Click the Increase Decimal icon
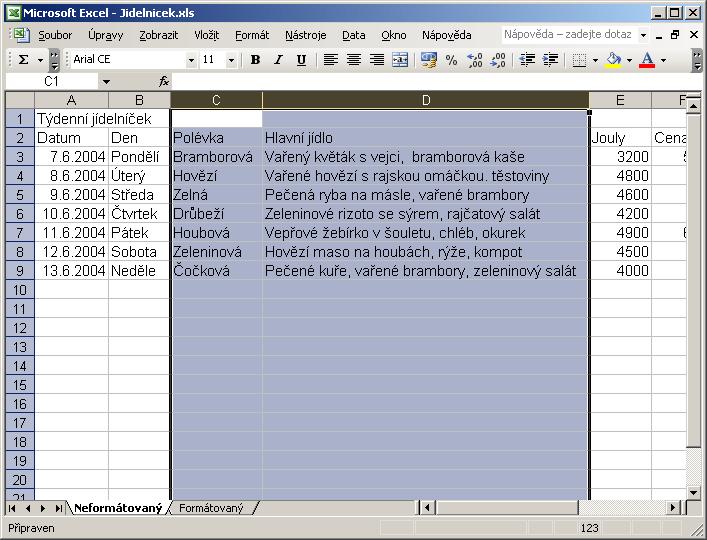 474,59
